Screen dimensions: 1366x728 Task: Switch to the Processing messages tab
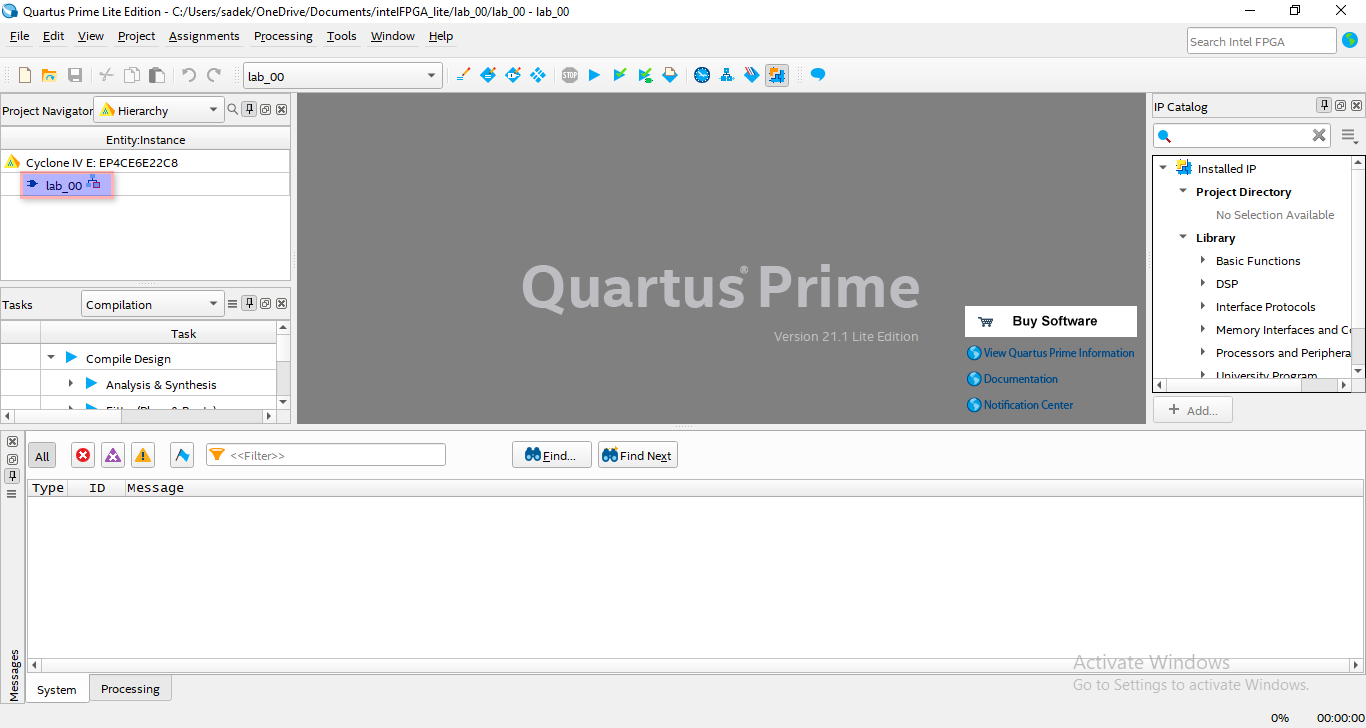pyautogui.click(x=130, y=689)
